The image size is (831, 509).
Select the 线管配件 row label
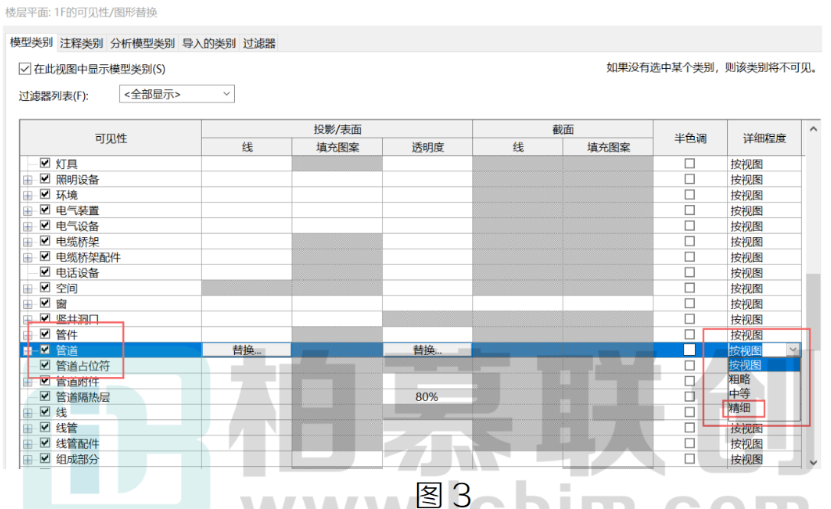(x=77, y=444)
